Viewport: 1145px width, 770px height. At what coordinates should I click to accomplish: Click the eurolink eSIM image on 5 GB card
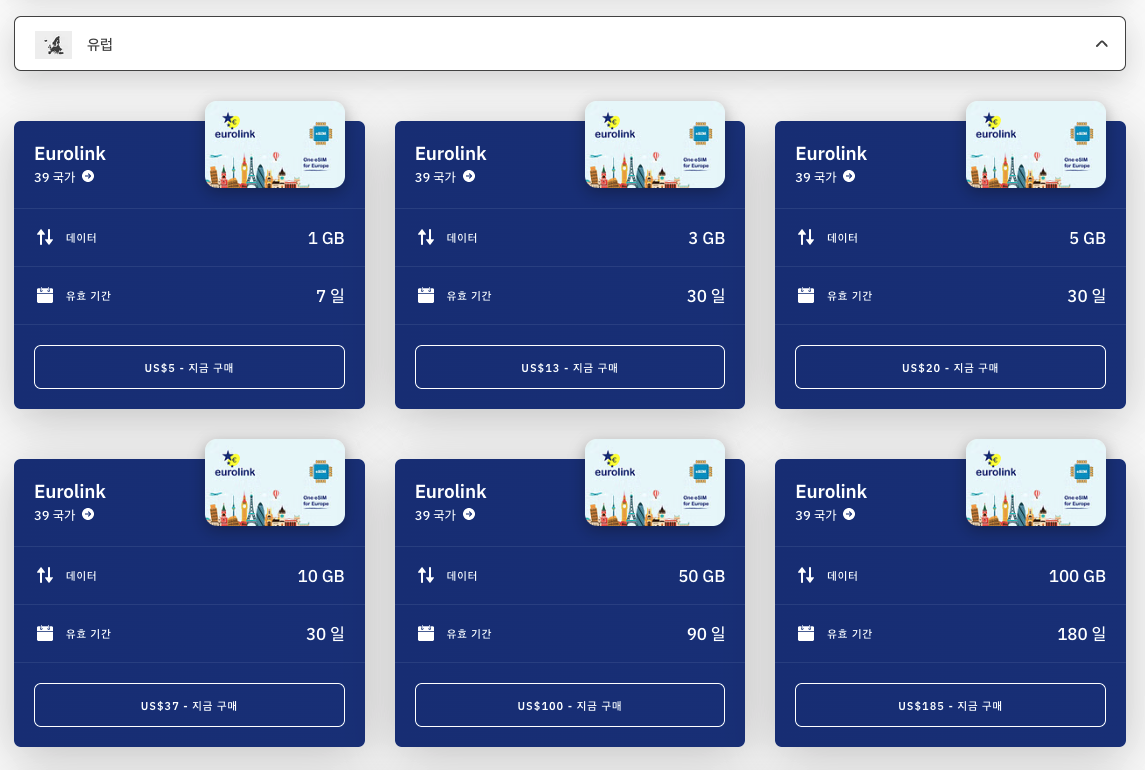point(1035,145)
